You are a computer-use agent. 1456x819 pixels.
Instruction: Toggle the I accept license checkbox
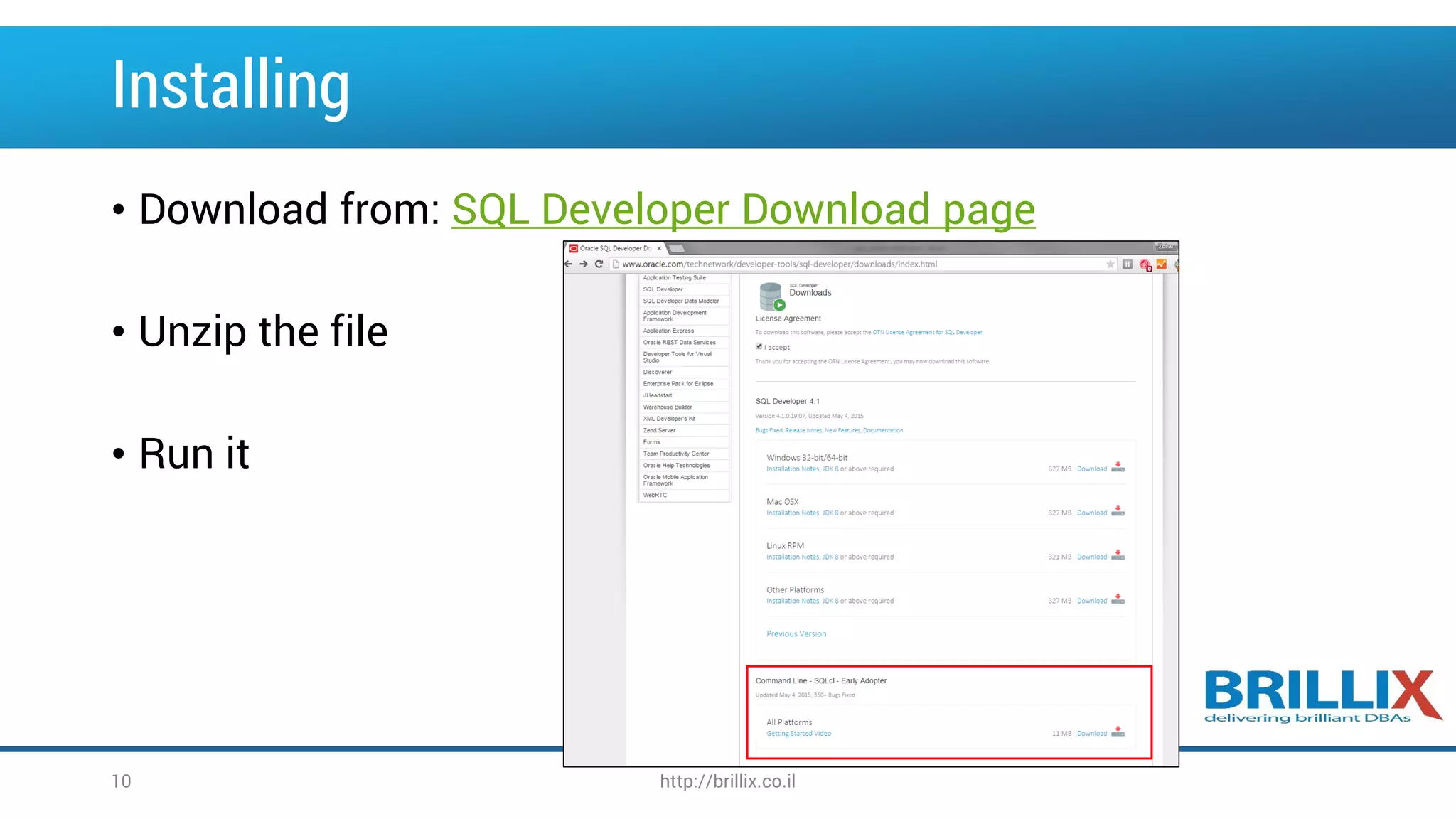(x=759, y=346)
